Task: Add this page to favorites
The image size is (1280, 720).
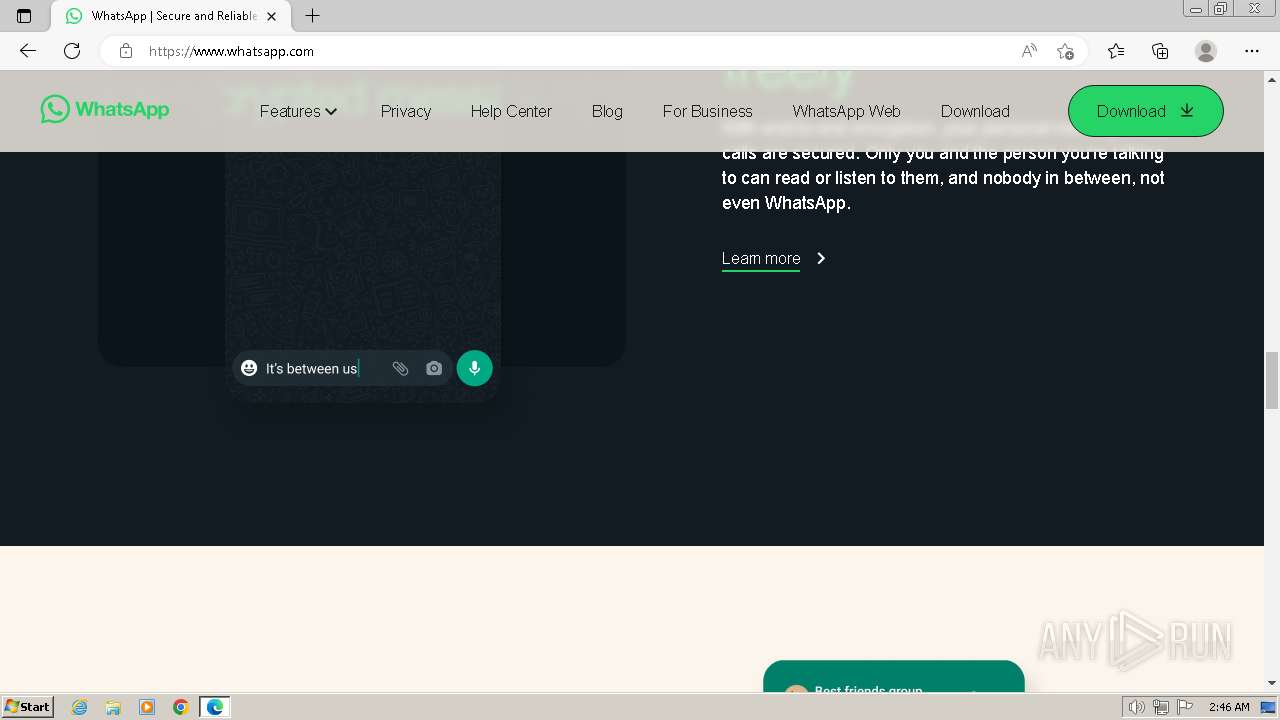Action: [1065, 51]
